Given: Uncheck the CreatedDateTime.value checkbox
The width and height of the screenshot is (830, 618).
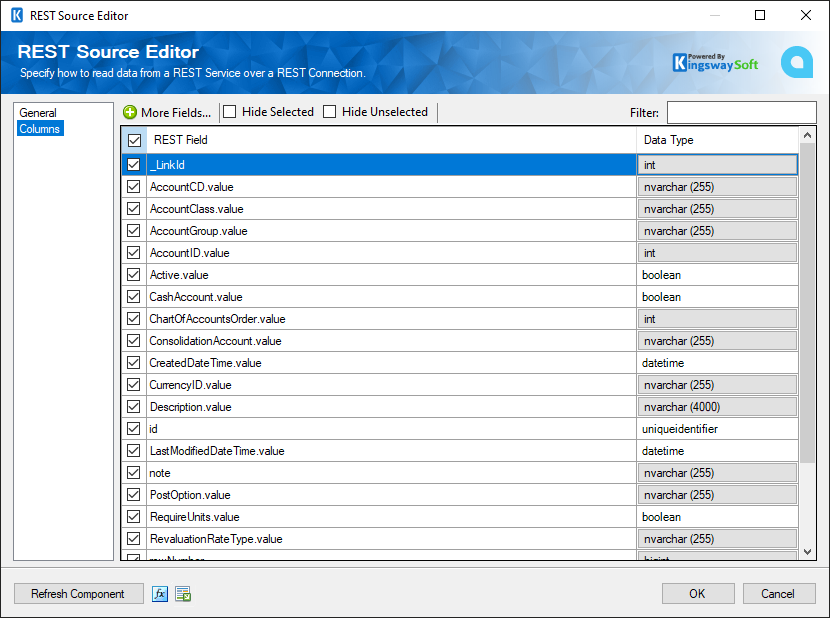Looking at the screenshot, I should [133, 363].
